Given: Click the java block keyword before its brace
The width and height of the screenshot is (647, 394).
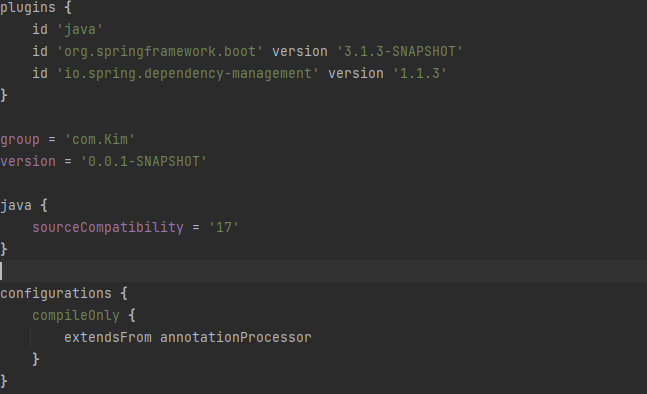Looking at the screenshot, I should [x=16, y=205].
